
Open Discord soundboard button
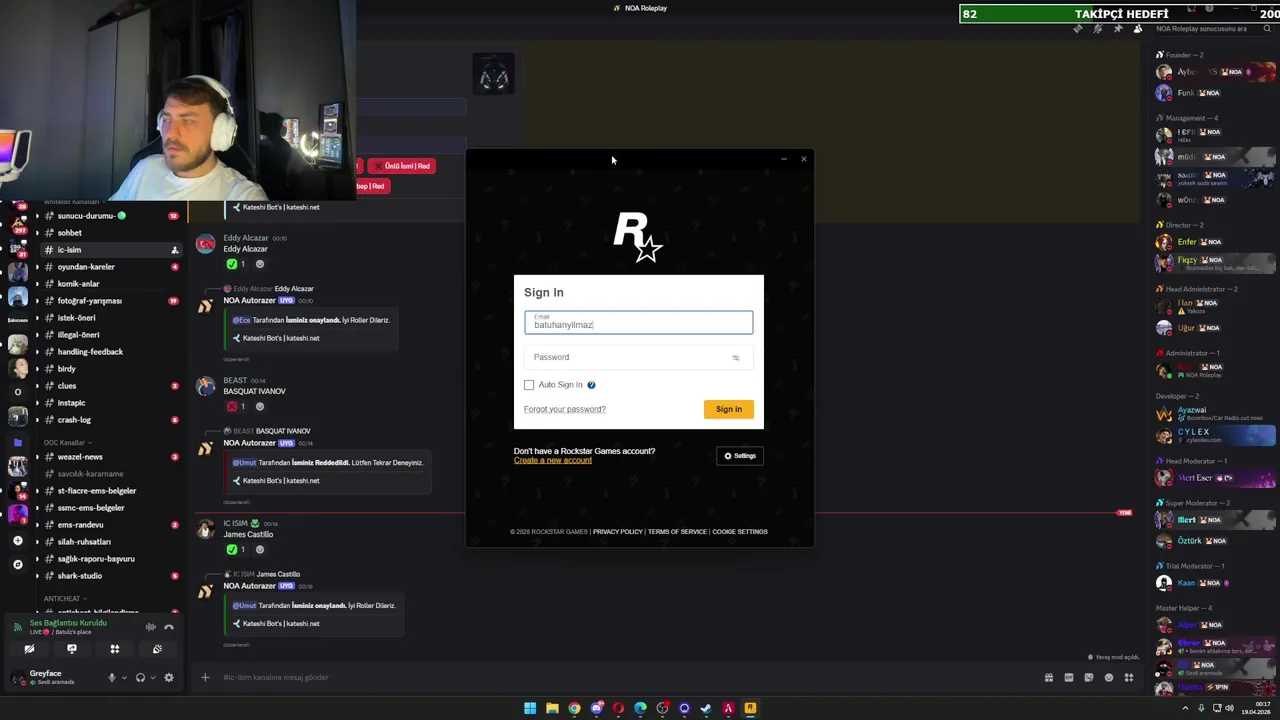(x=157, y=649)
